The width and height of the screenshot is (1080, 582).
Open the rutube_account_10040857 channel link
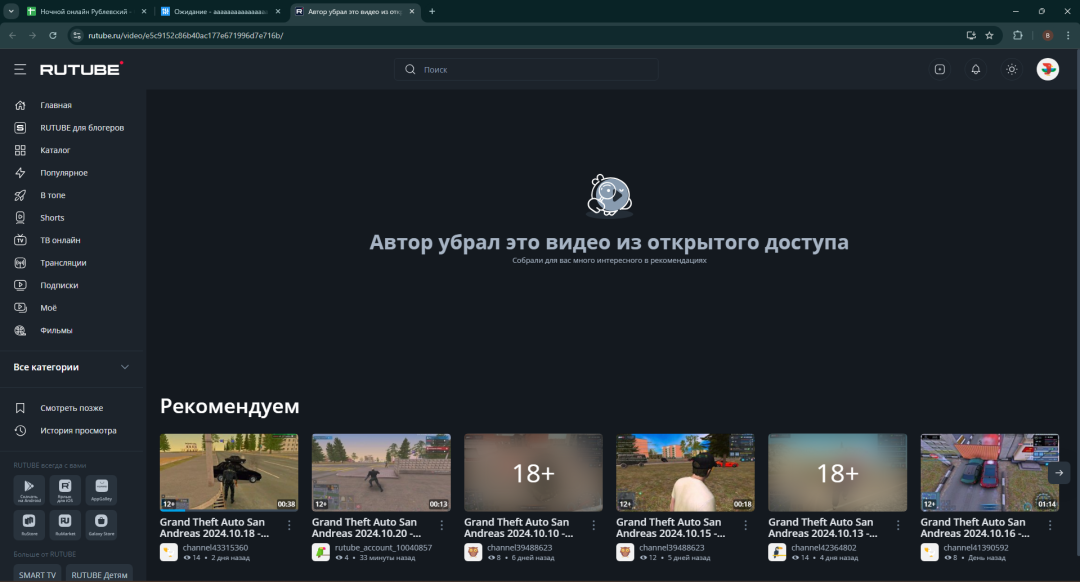(x=384, y=548)
